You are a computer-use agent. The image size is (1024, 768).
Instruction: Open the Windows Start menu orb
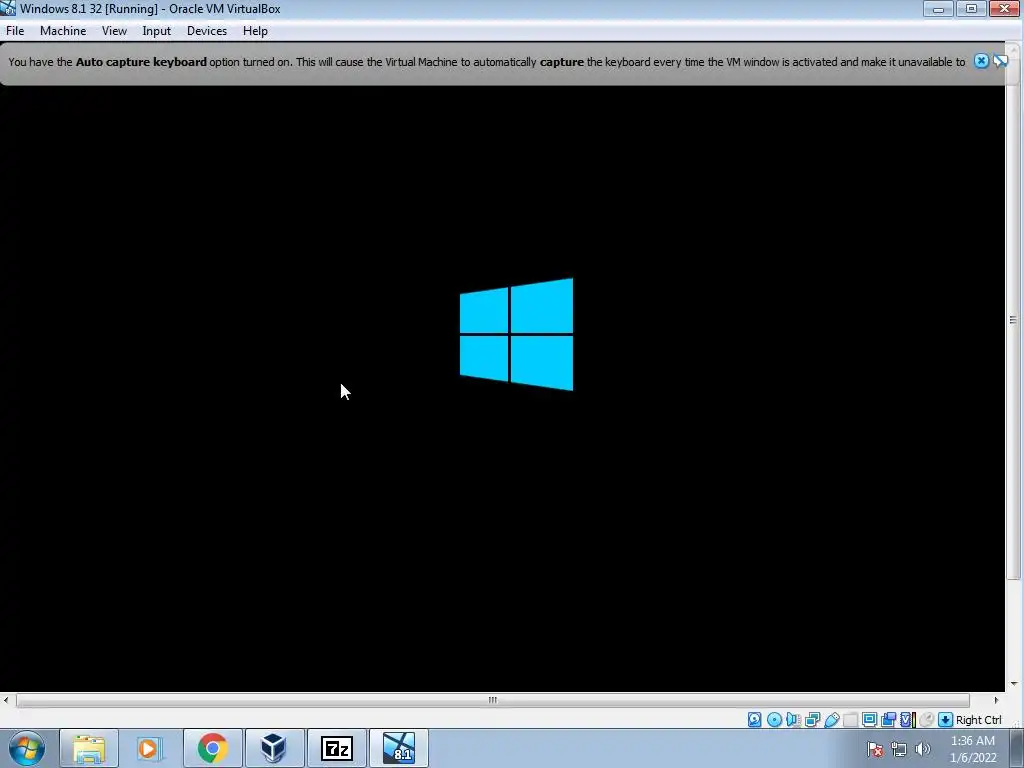[27, 748]
